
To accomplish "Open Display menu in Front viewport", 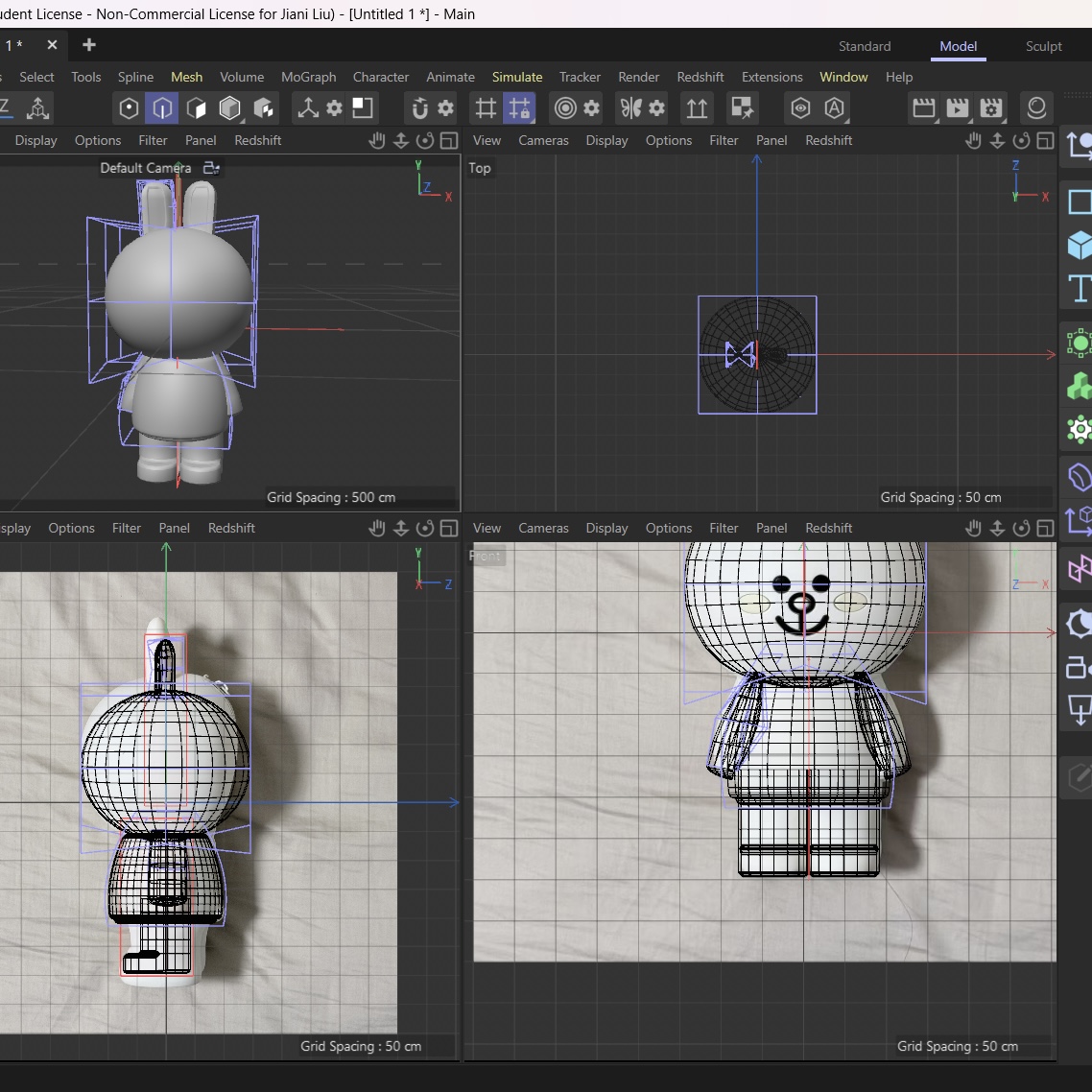I will click(606, 529).
